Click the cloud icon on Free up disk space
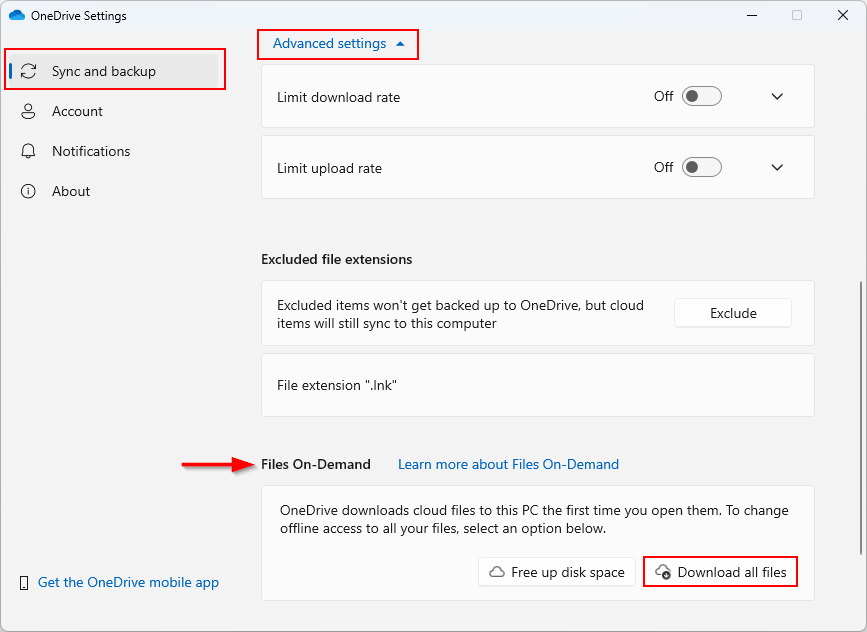 tap(497, 572)
